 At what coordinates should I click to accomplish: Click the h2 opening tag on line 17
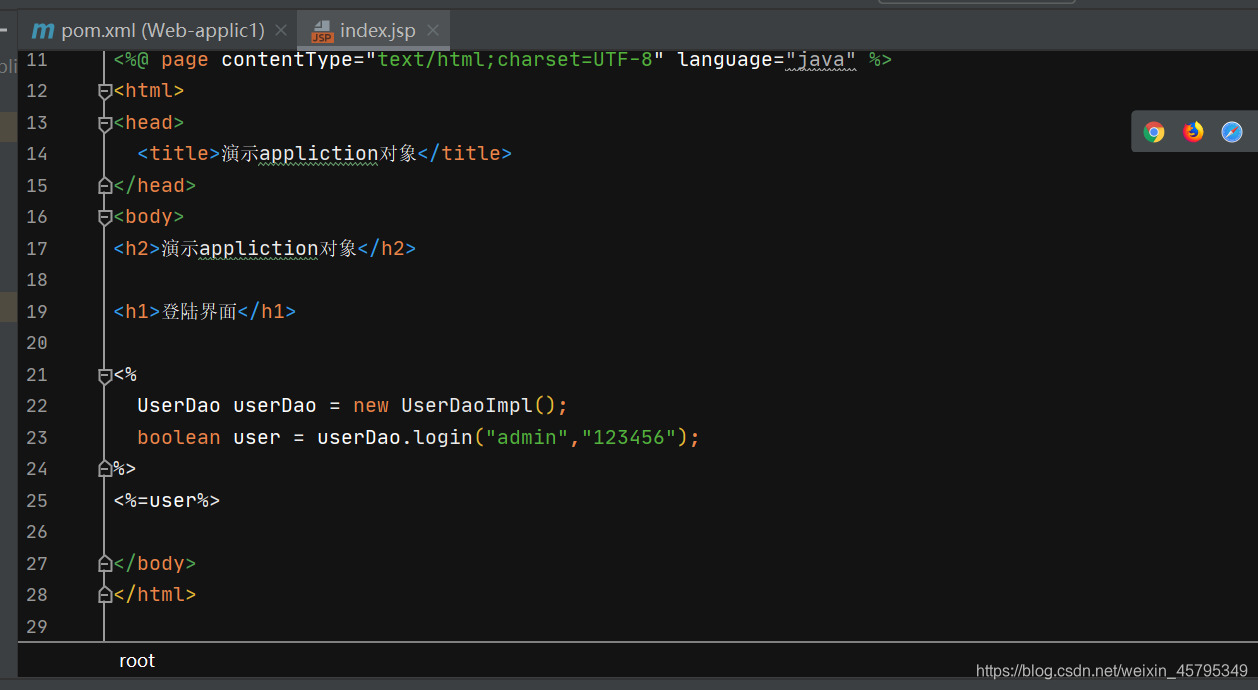point(137,248)
